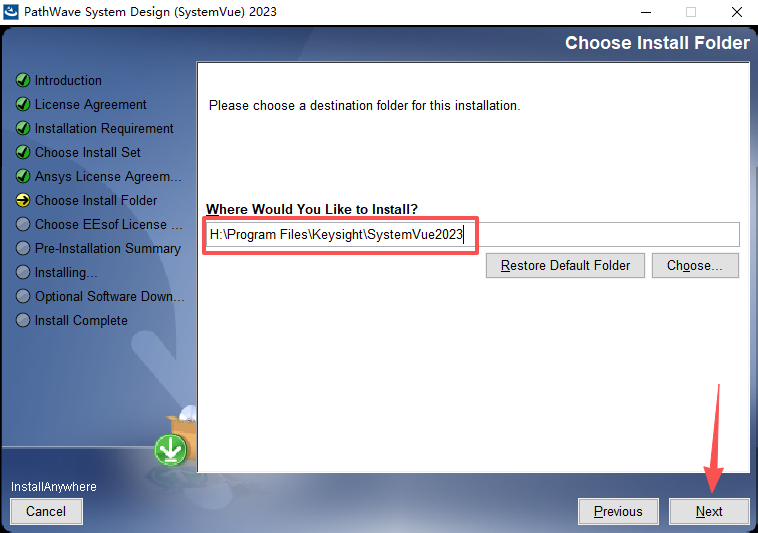Screen dimensions: 758x533
Task: Go back with the Previous button
Action: 618,511
